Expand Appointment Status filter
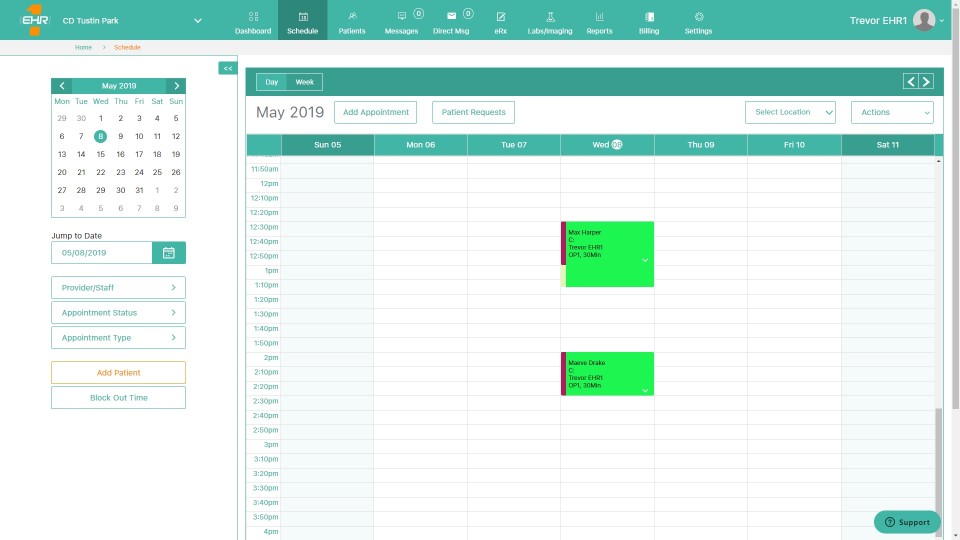This screenshot has height=540, width=960. point(118,313)
